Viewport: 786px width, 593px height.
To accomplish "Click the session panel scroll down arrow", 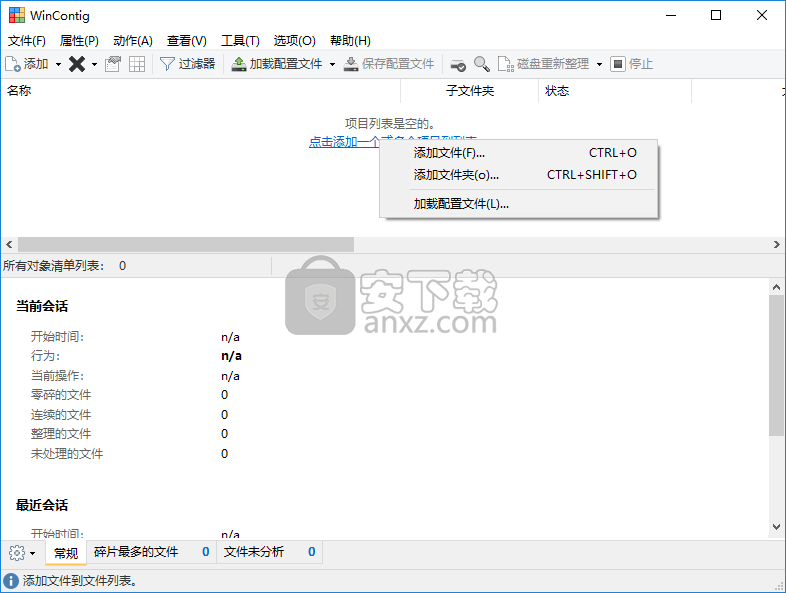I will coord(776,527).
